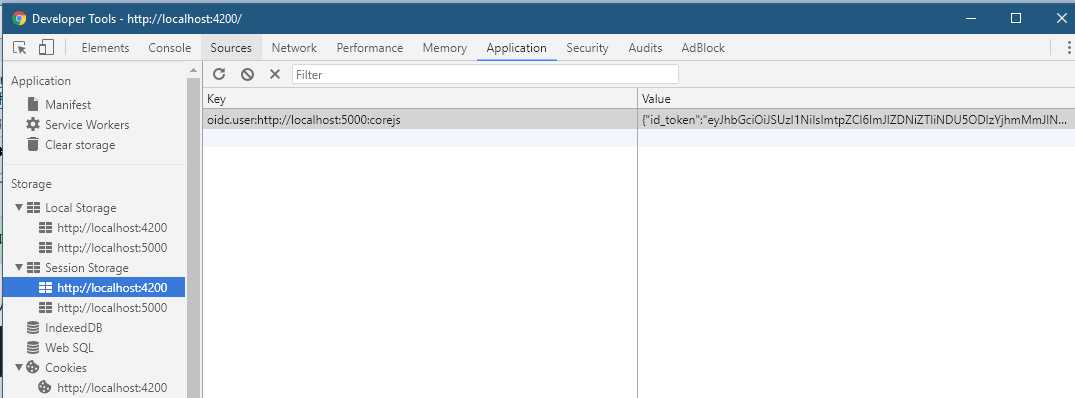The image size is (1075, 398).
Task: Refresh the storage table with the reload icon
Action: pyautogui.click(x=219, y=74)
